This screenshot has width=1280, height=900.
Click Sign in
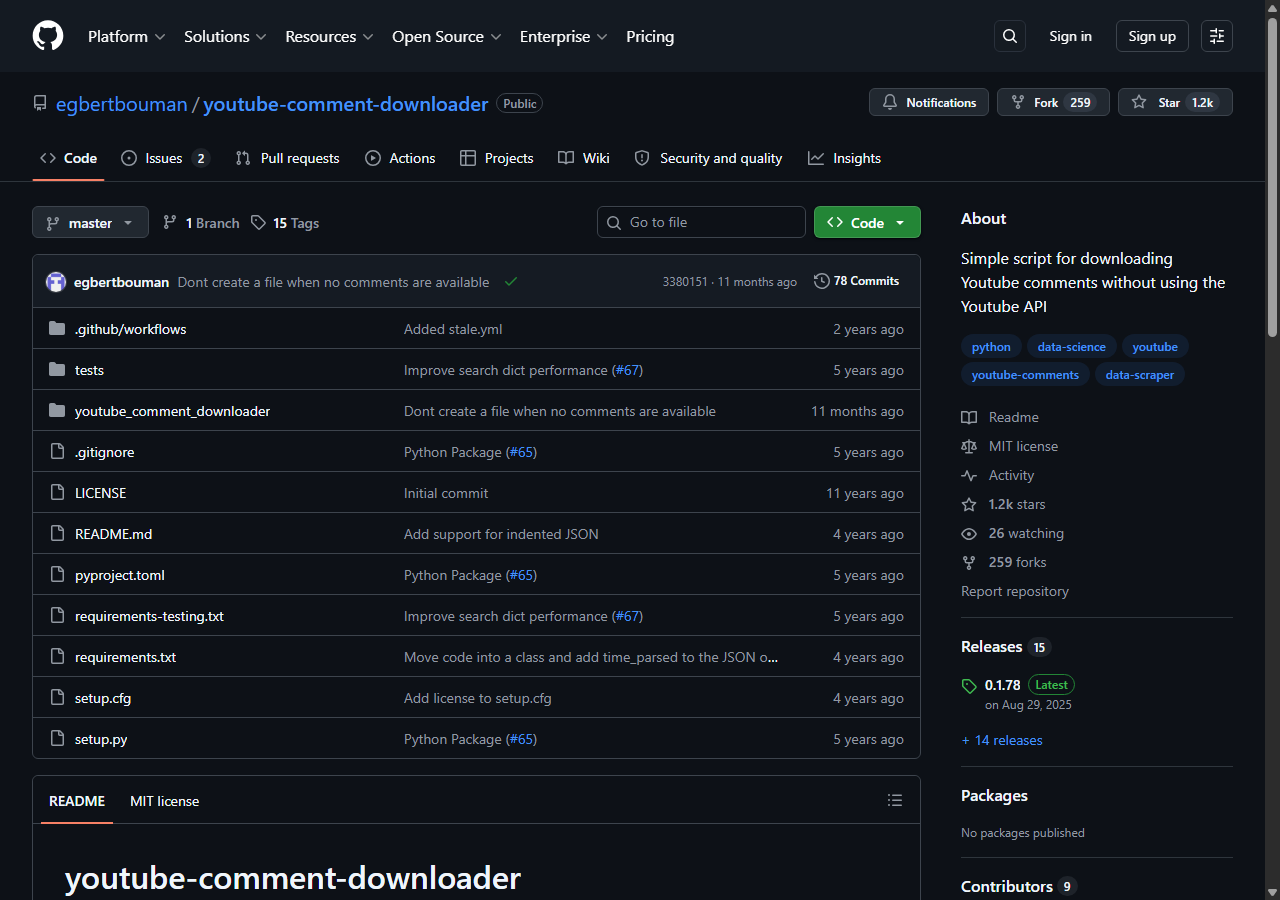coord(1070,36)
